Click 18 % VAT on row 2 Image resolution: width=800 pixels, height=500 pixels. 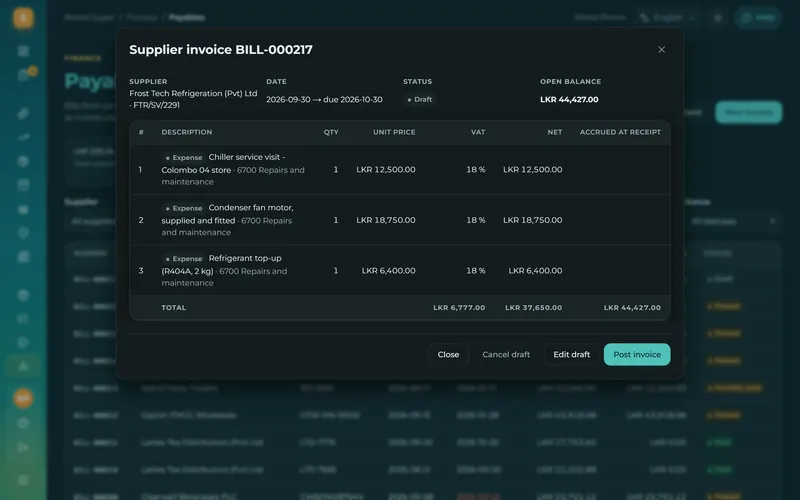[476, 220]
